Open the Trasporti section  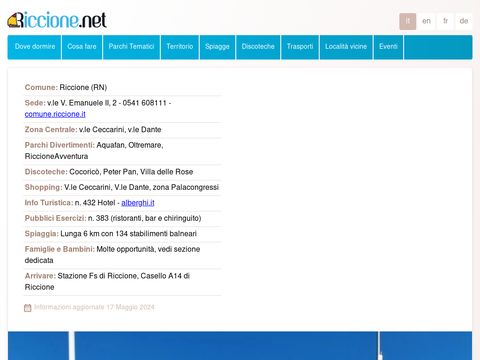[300, 47]
